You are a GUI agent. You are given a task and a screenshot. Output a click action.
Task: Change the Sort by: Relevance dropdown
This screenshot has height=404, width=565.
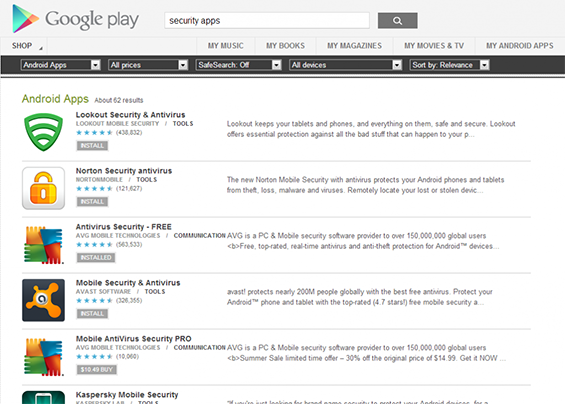450,65
